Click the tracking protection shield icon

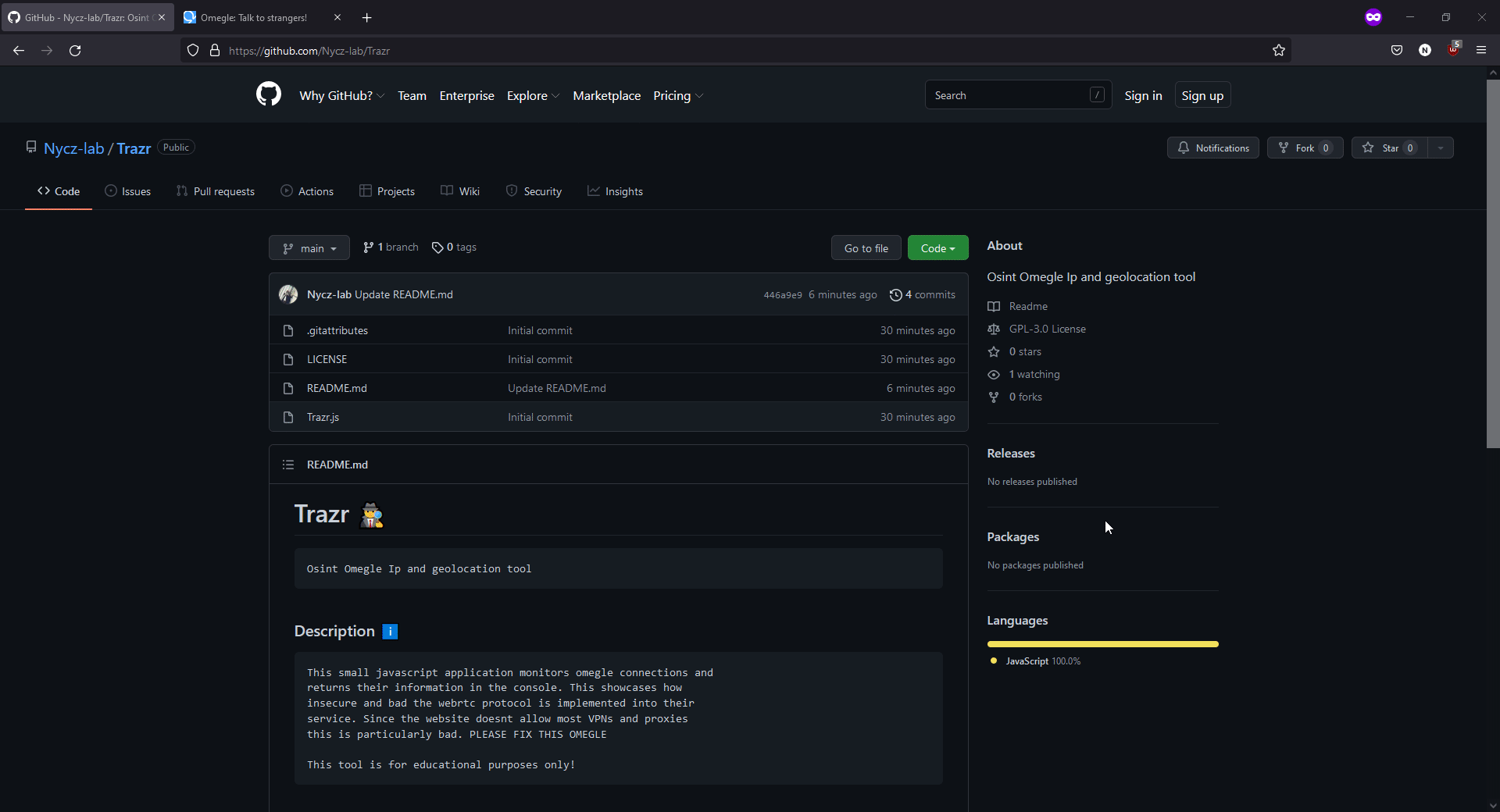click(x=193, y=51)
